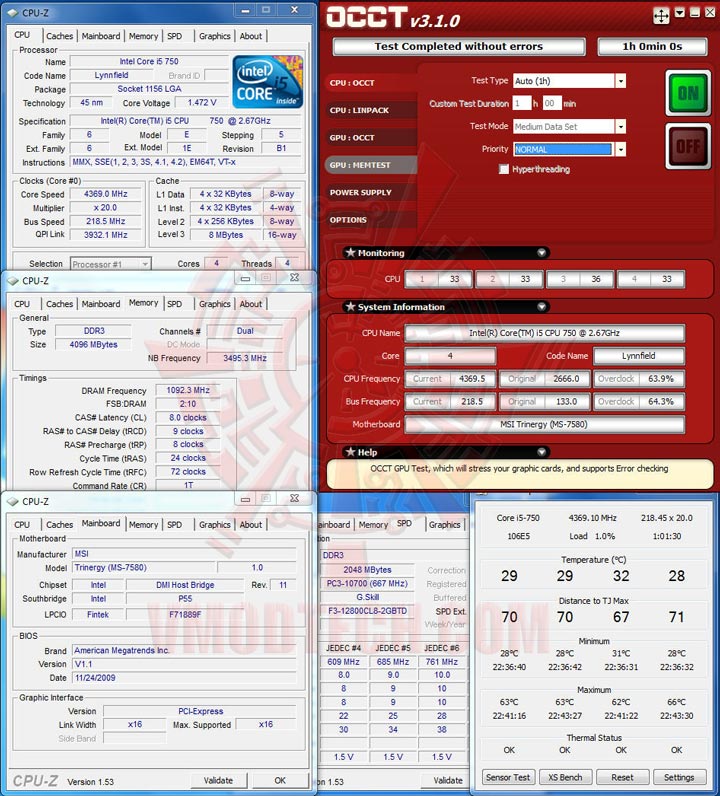Click the OCCT dropdown menu arrow icon in title bar
Viewport: 720px width, 796px height.
680,13
